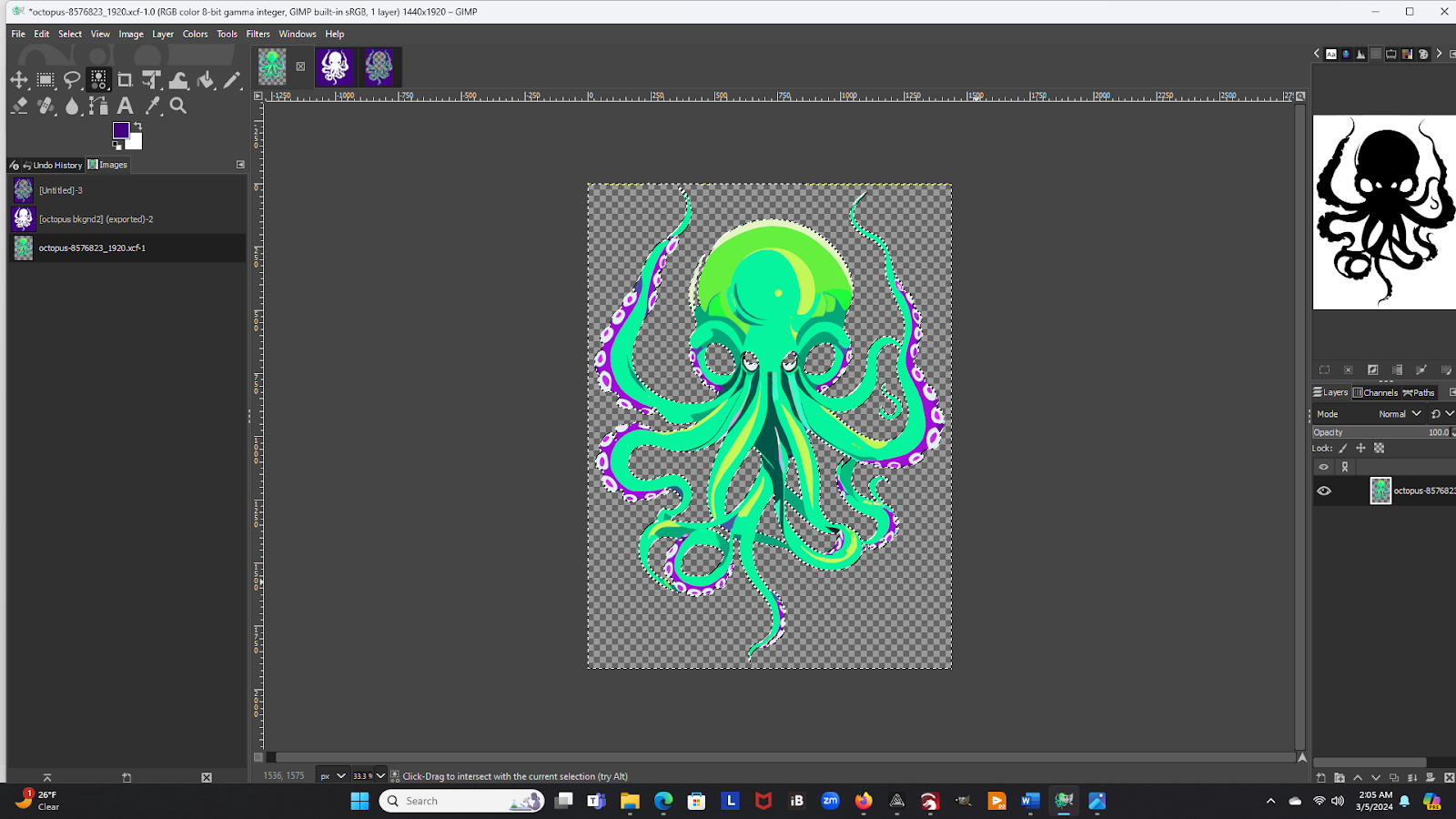This screenshot has height=819, width=1456.
Task: Choose the Free Select lasso tool
Action: [72, 80]
